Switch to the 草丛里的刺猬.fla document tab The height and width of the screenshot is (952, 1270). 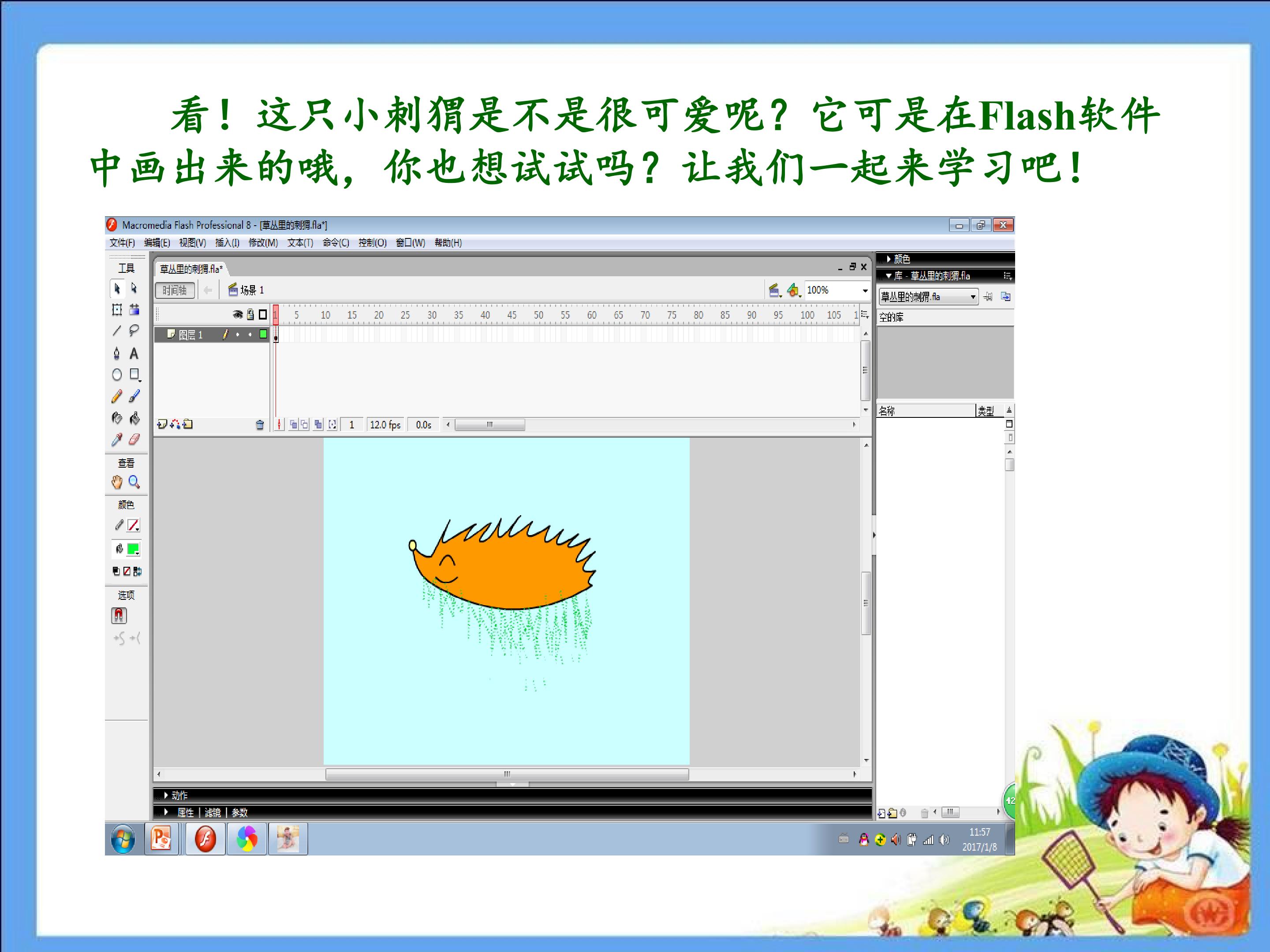click(x=191, y=268)
